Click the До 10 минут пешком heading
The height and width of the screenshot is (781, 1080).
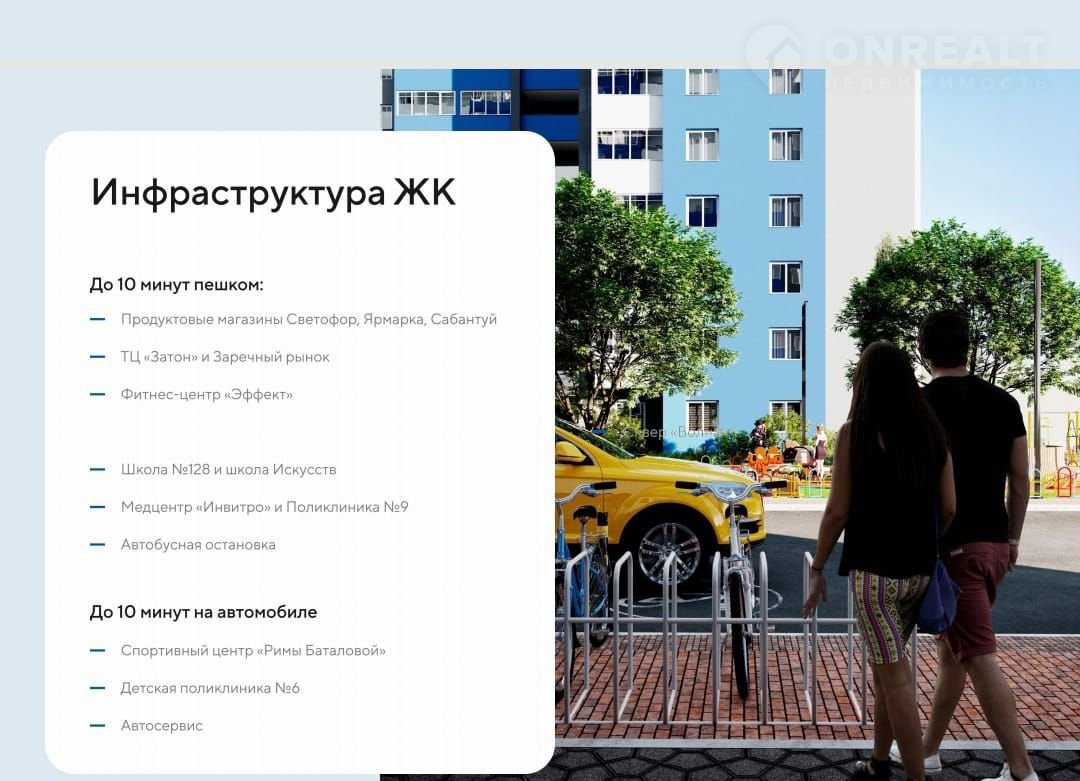pos(177,284)
